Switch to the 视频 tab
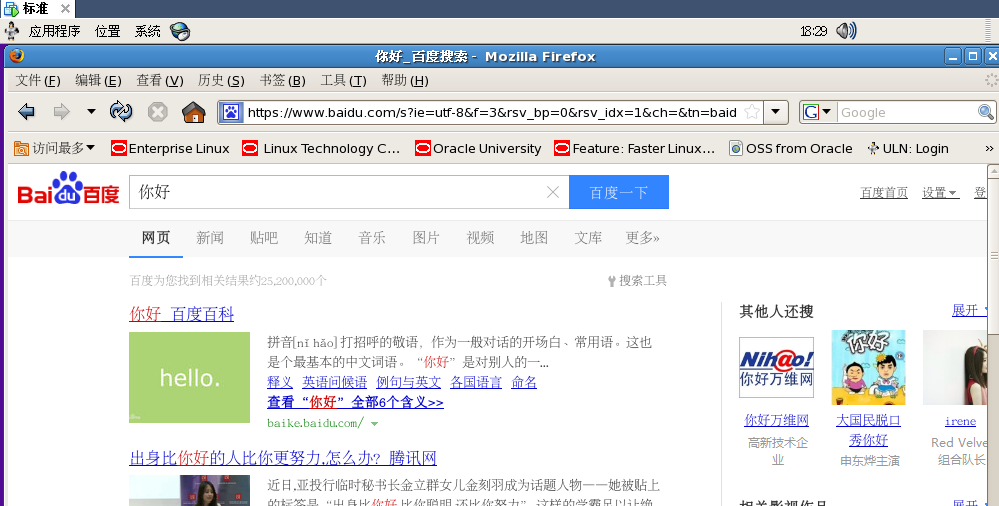Screen dimensions: 999x506 click(x=480, y=238)
